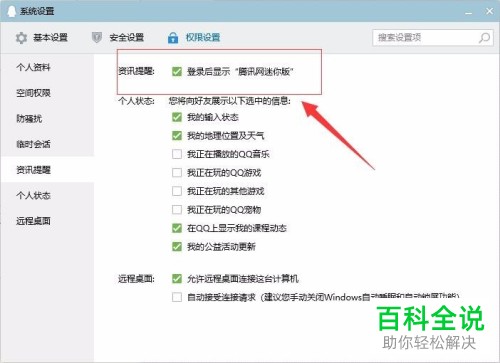
Task: Open the 临时会话 sidebar section
Action: [x=47, y=144]
